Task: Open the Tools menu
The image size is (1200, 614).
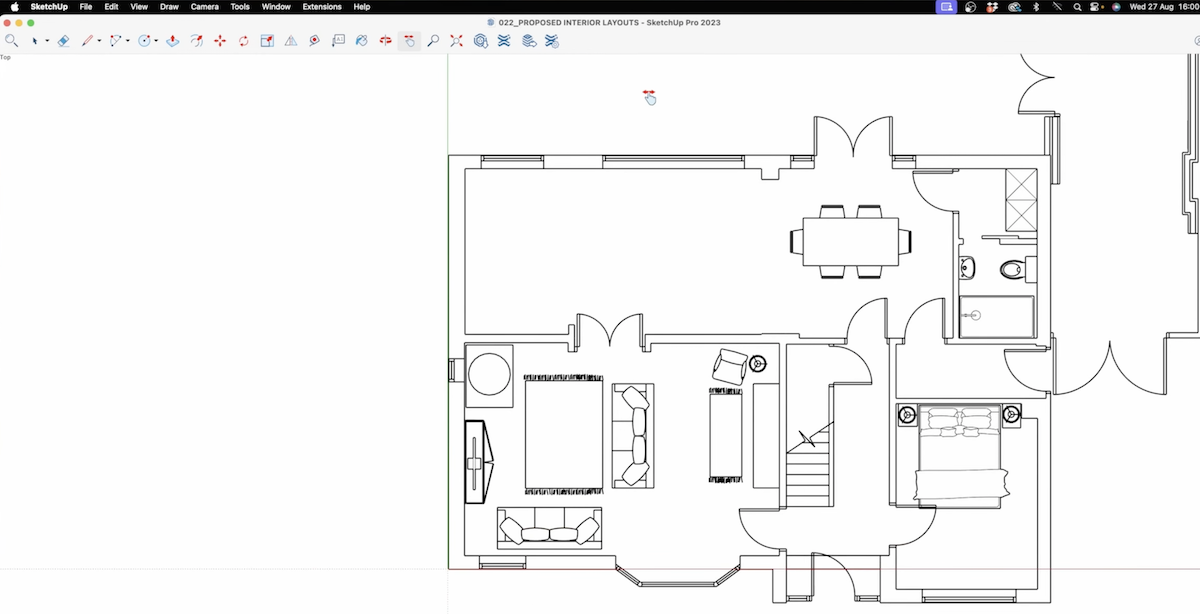Action: click(x=240, y=7)
